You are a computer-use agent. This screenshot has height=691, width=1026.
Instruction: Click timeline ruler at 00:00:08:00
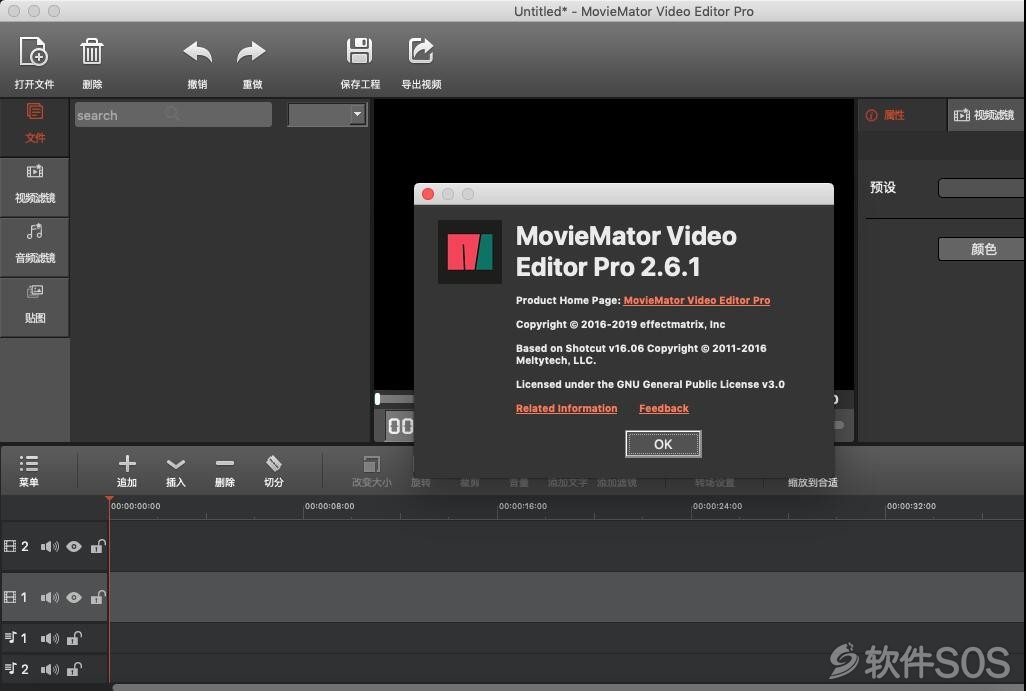point(329,506)
